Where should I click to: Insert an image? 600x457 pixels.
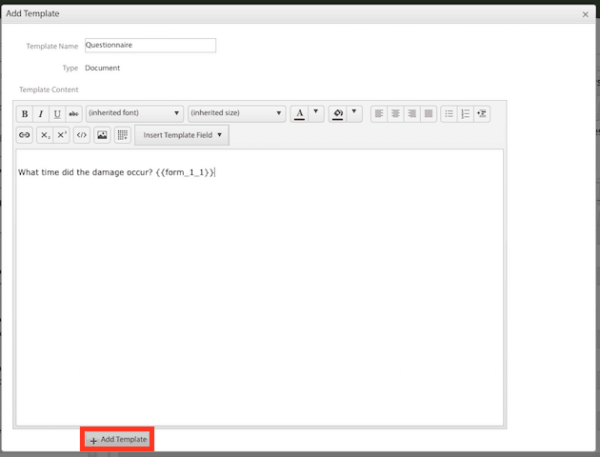tap(102, 135)
